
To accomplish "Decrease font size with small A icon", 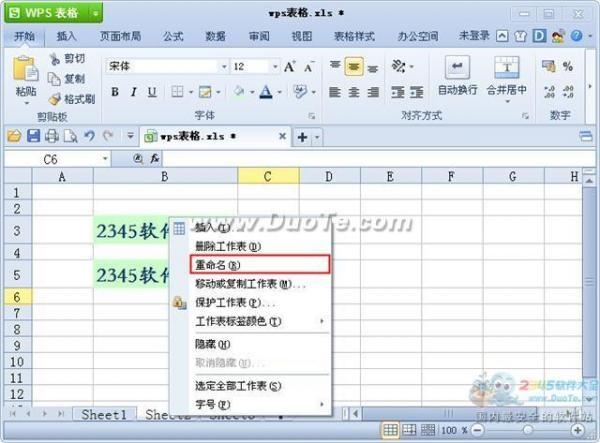I will pos(309,67).
